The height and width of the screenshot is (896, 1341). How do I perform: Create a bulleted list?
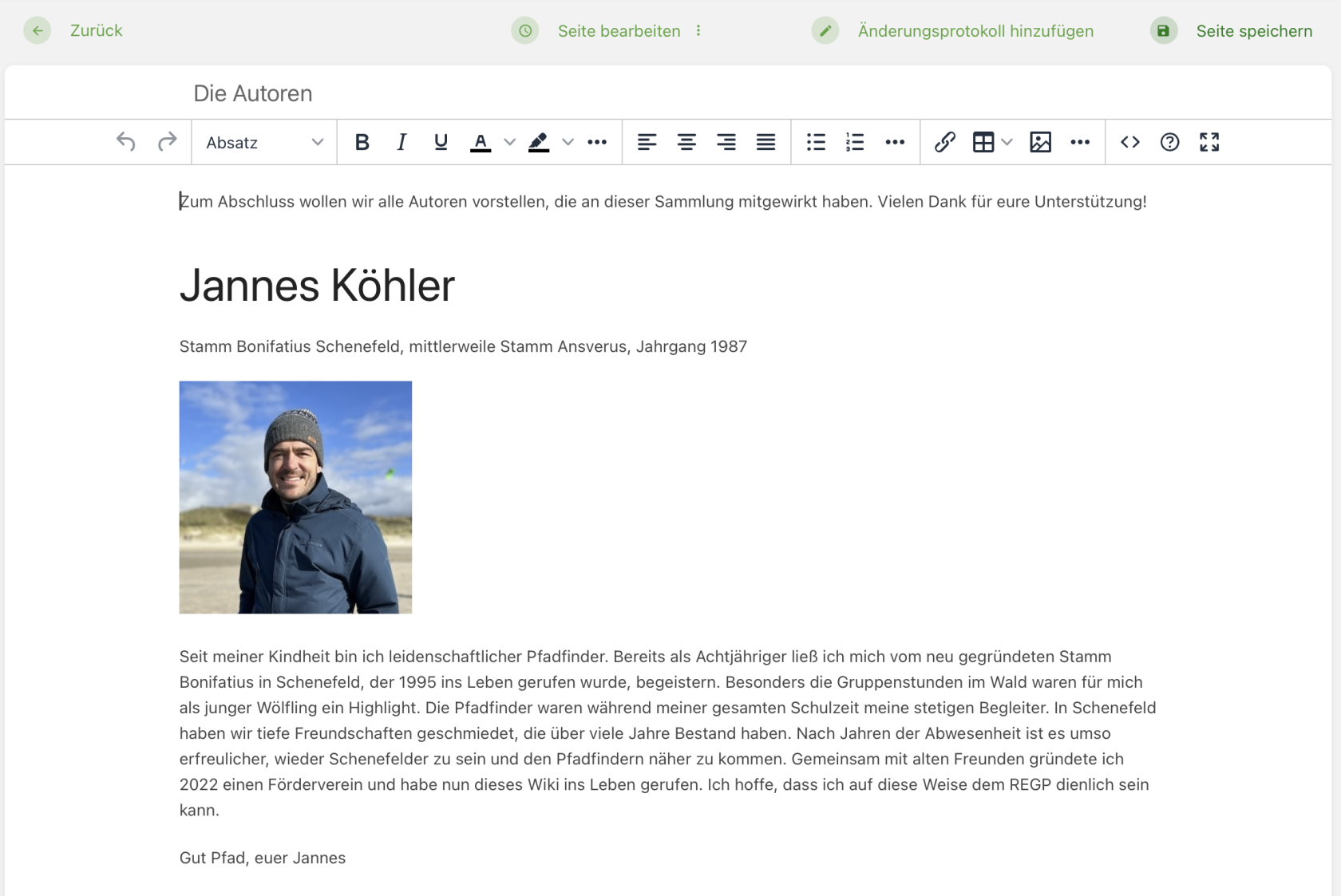pyautogui.click(x=816, y=142)
